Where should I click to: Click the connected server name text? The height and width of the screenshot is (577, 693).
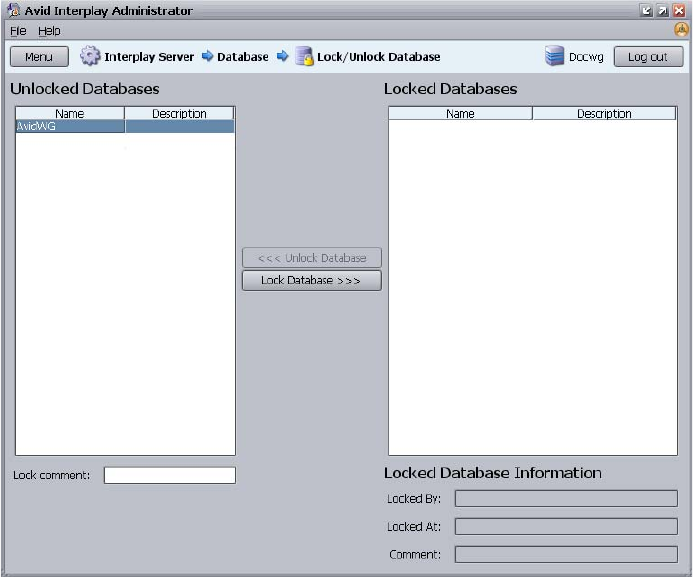(x=586, y=57)
